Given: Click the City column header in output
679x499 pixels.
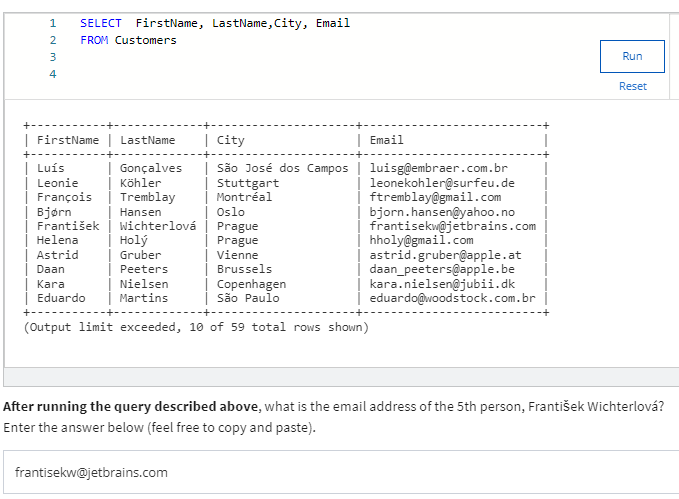Looking at the screenshot, I should (x=230, y=140).
